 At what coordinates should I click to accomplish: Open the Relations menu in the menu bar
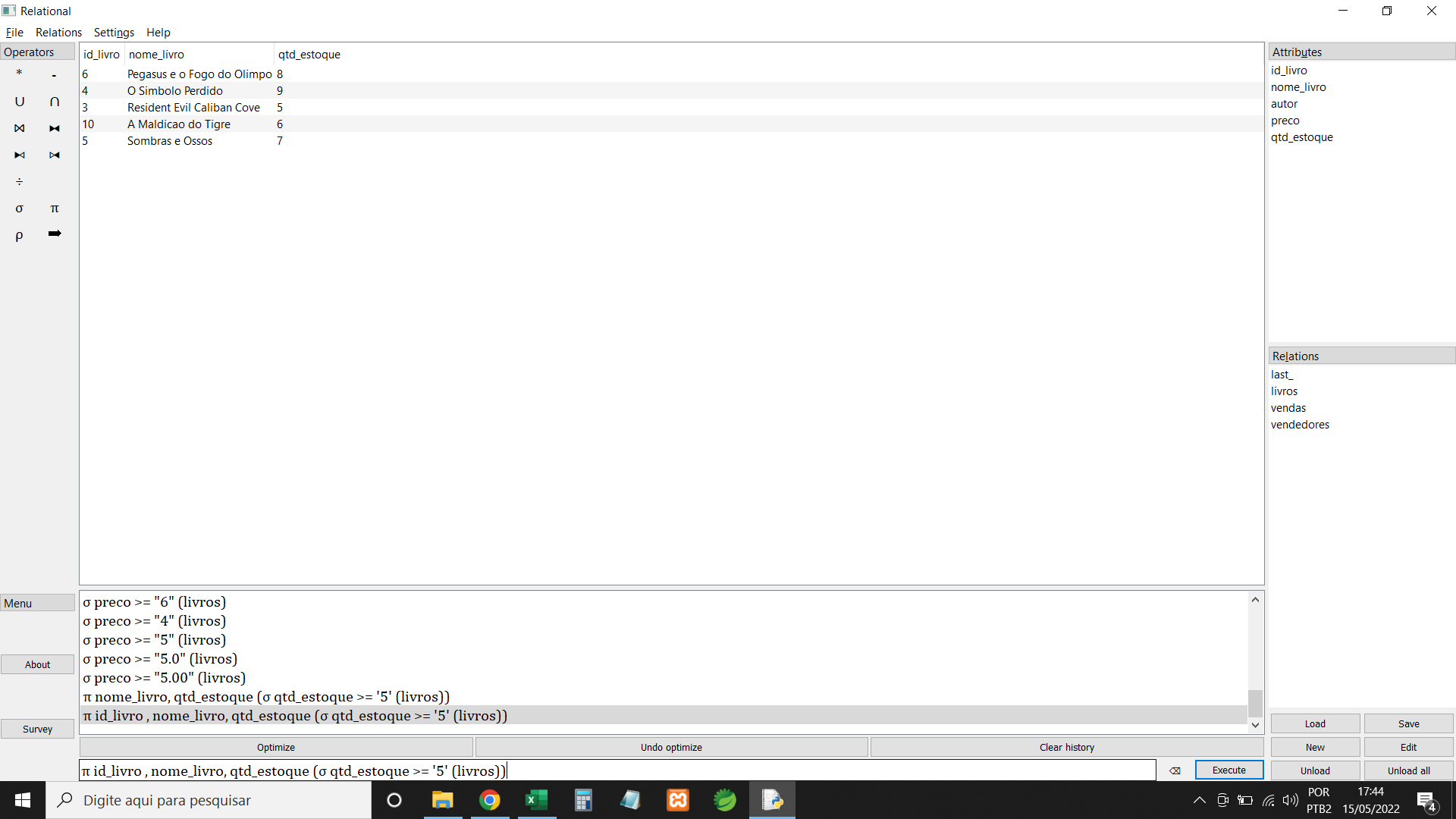[58, 32]
